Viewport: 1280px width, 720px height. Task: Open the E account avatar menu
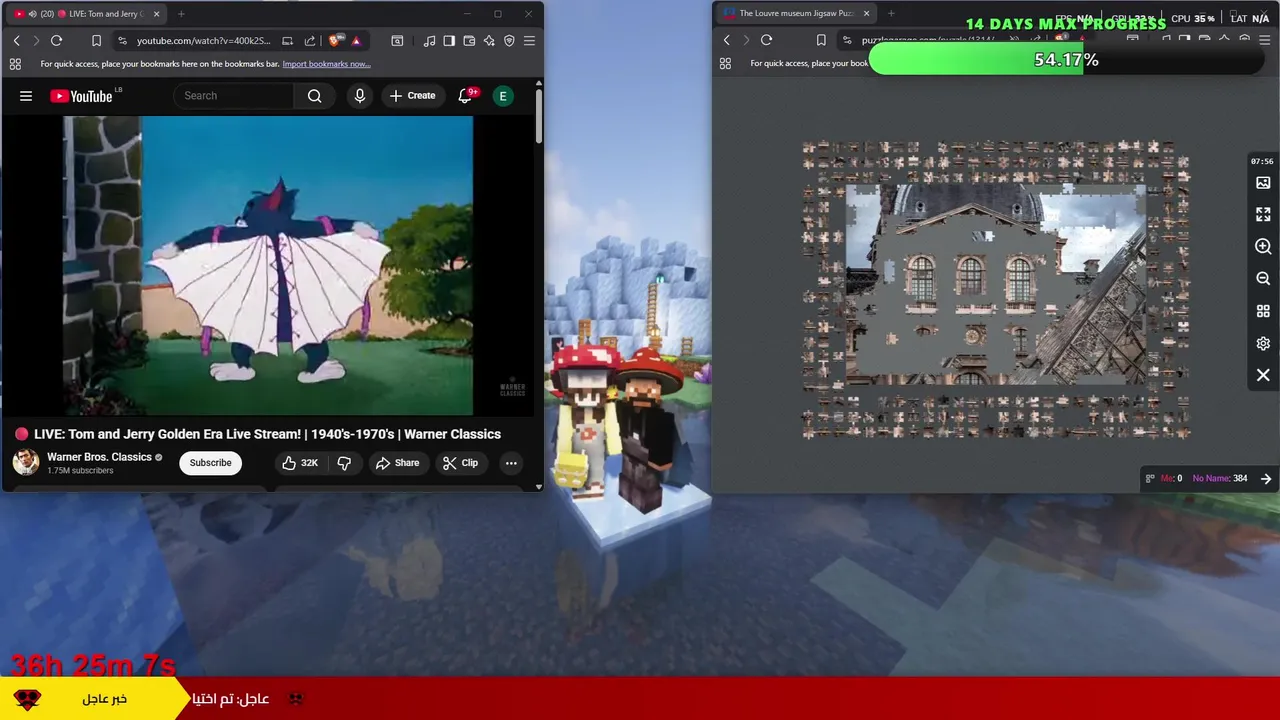point(503,96)
